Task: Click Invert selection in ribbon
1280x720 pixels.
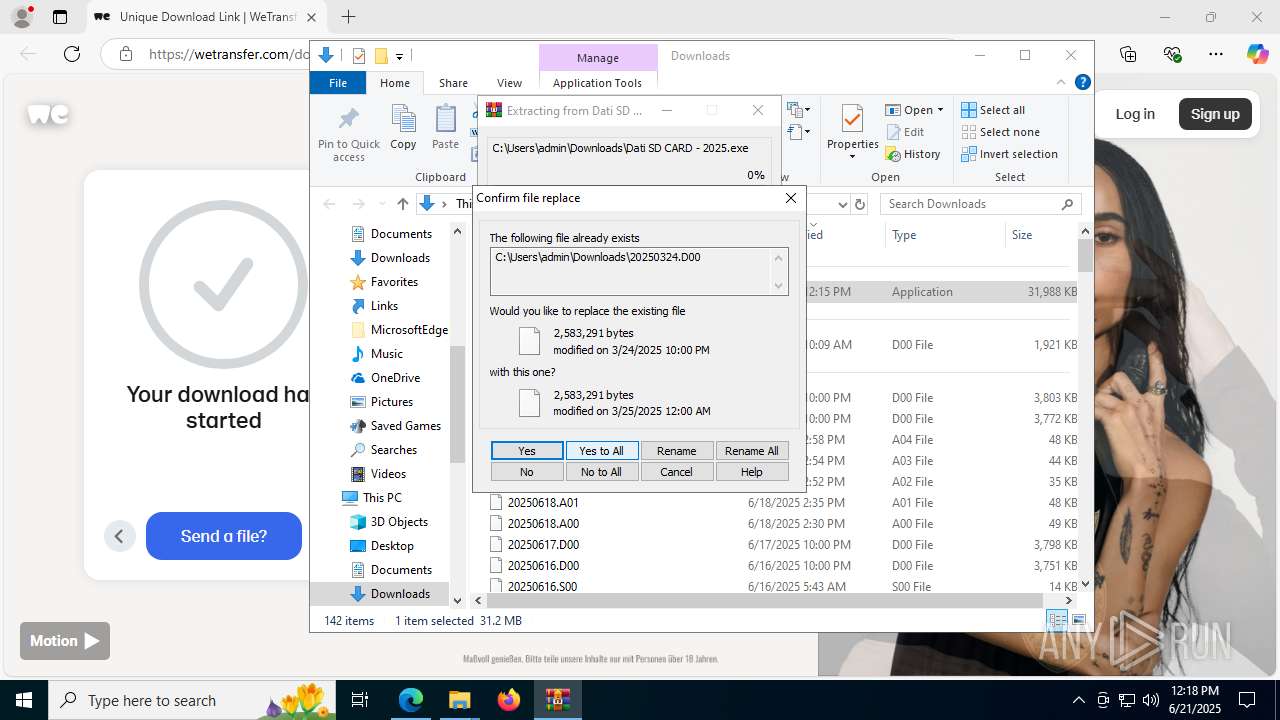Action: 1009,154
